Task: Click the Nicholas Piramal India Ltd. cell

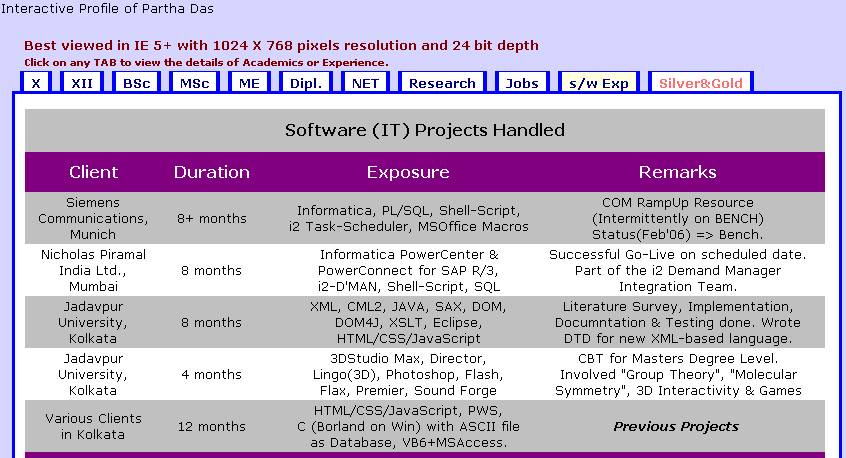Action: tap(93, 270)
